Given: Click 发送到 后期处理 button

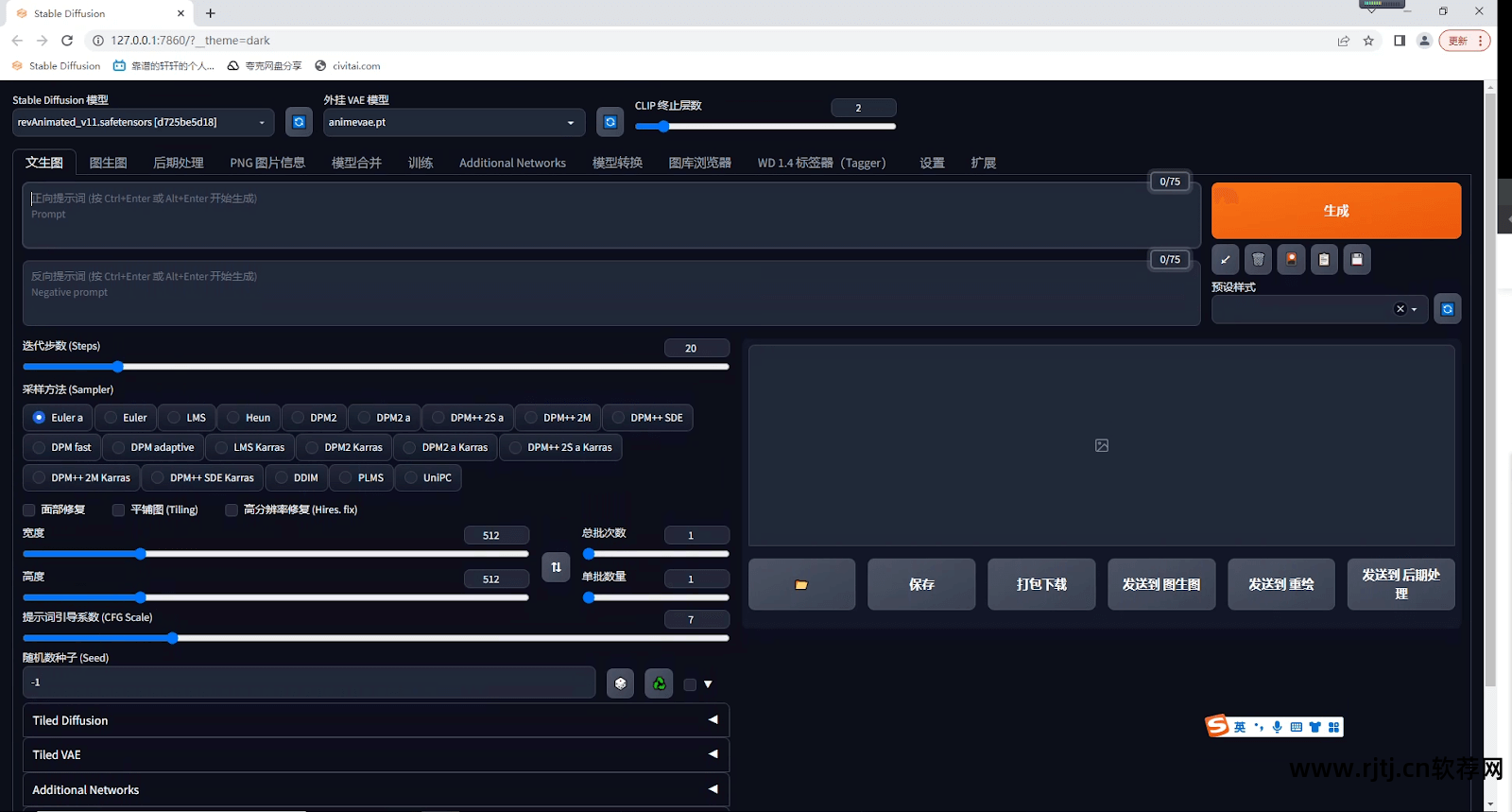Looking at the screenshot, I should coord(1401,584).
